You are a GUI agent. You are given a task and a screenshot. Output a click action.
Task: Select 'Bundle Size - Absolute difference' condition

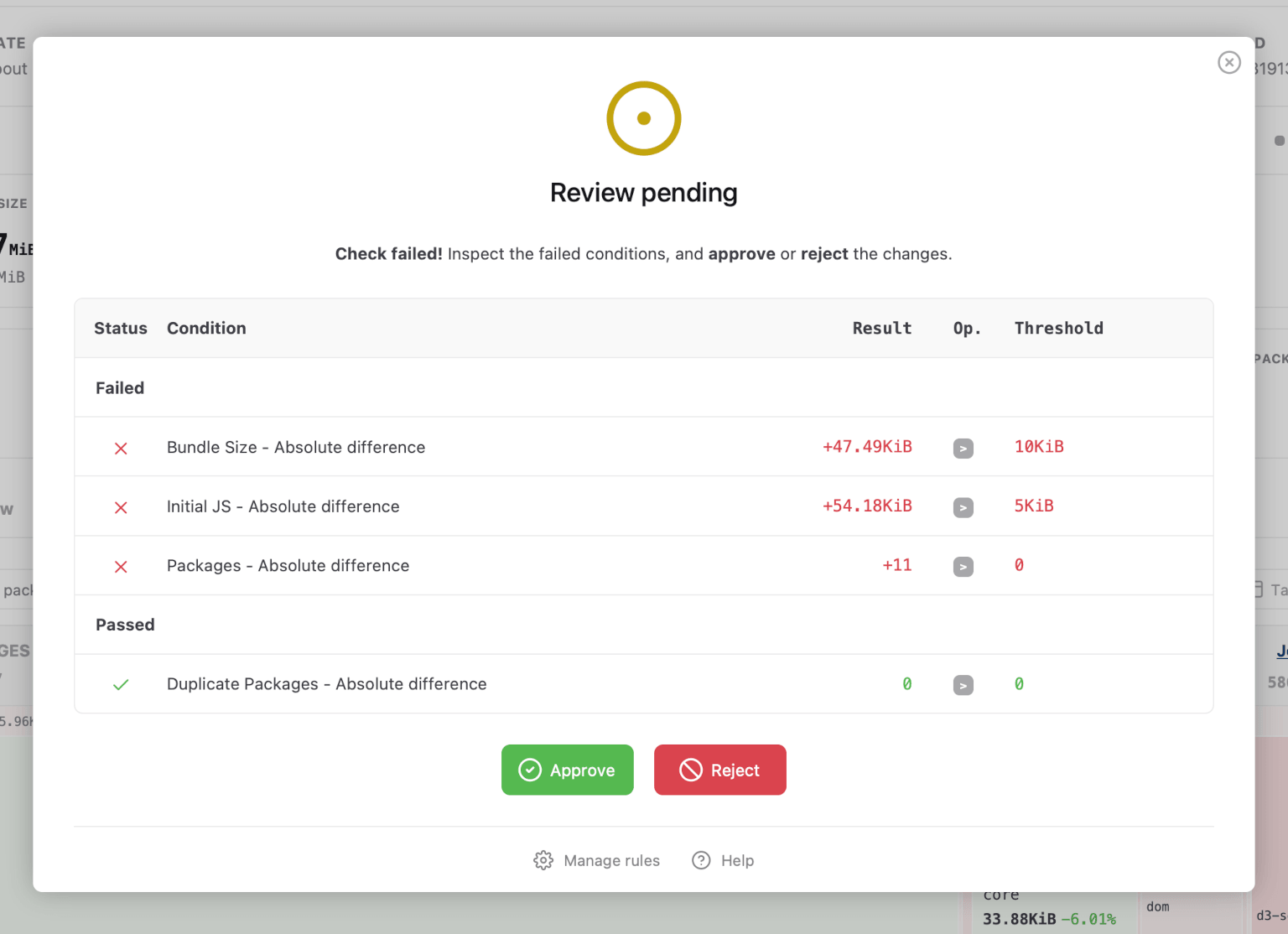click(x=296, y=448)
